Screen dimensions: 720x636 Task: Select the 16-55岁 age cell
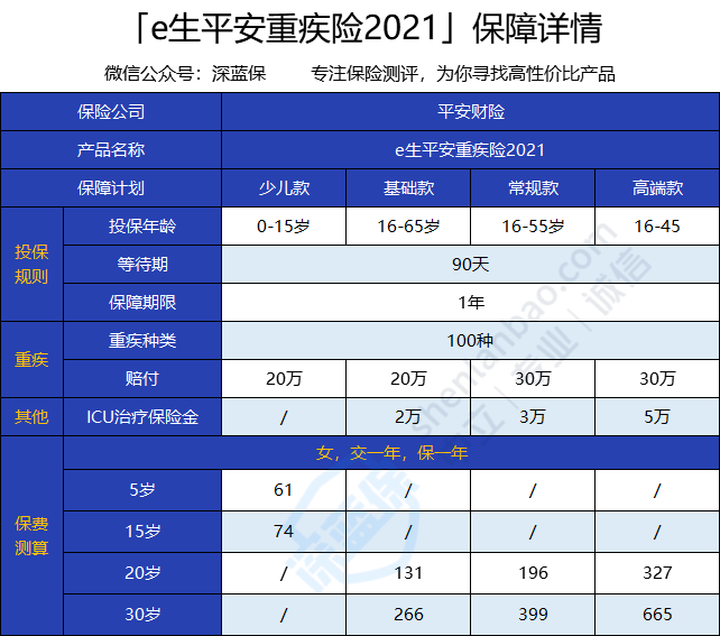(x=533, y=226)
